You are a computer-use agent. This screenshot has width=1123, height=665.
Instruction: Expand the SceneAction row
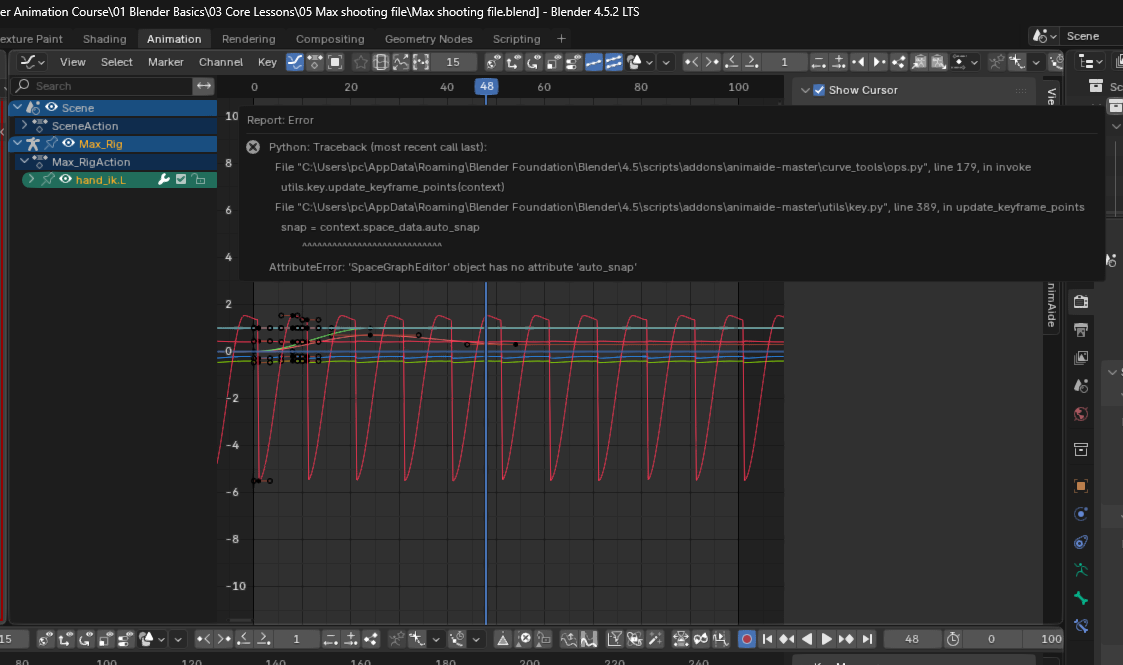pos(24,125)
